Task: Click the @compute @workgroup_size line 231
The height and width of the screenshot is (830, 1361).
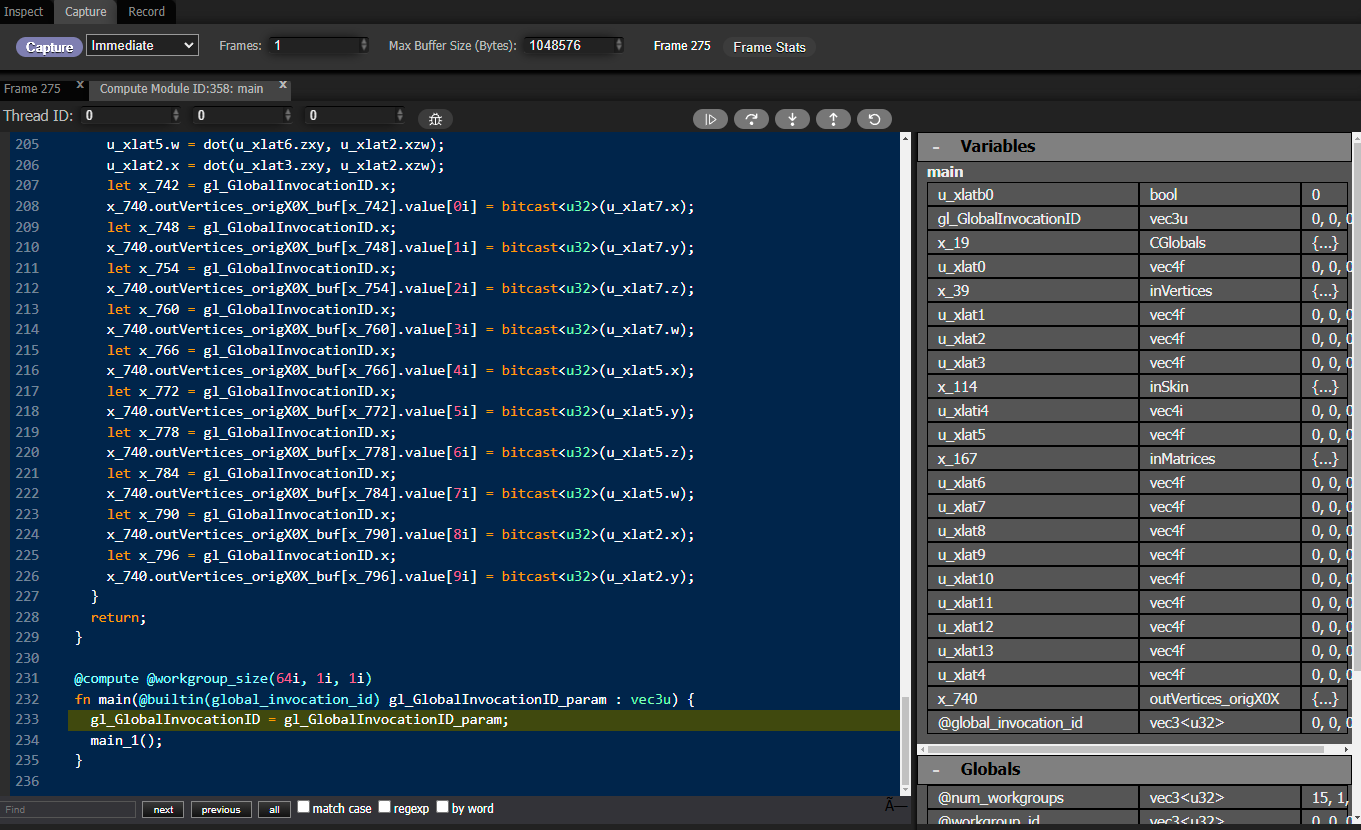Action: (x=223, y=679)
